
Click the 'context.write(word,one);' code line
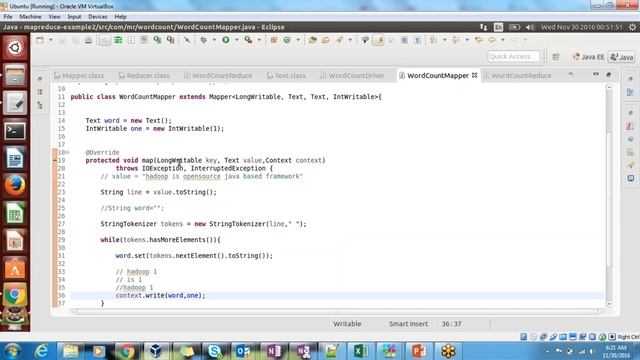[160, 296]
